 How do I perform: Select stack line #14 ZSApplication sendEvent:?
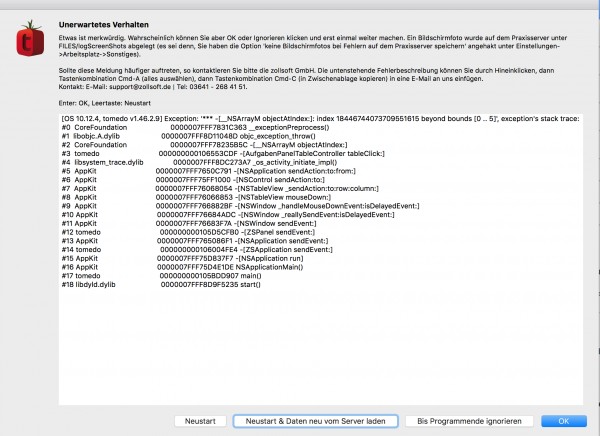(x=197, y=250)
